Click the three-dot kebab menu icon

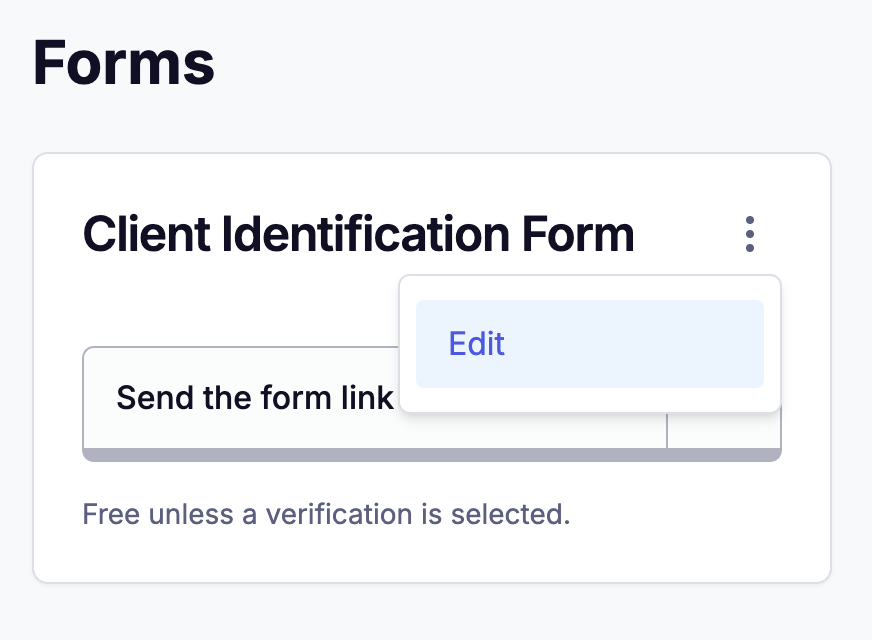pyautogui.click(x=749, y=235)
